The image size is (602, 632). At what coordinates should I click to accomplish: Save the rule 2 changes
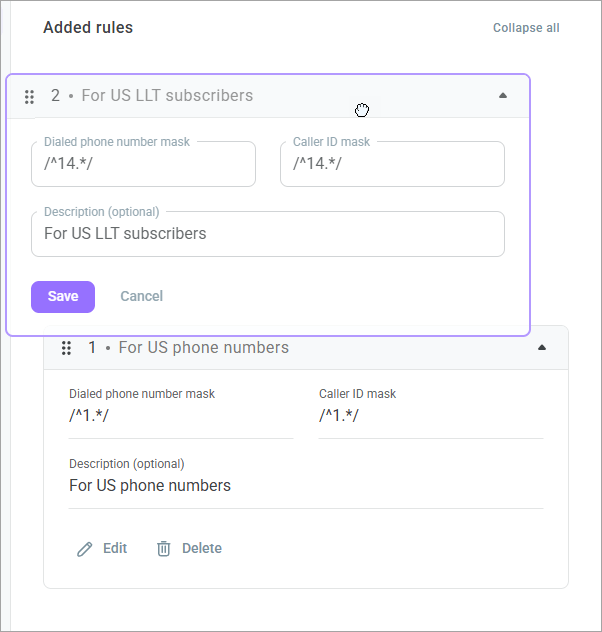coord(63,297)
